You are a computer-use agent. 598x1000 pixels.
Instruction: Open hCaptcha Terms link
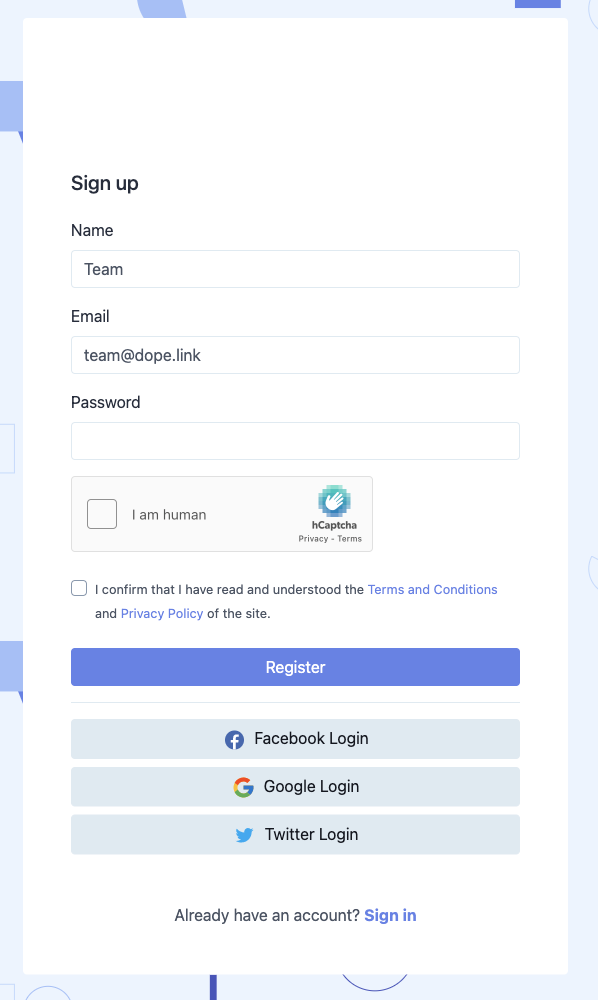coord(349,539)
